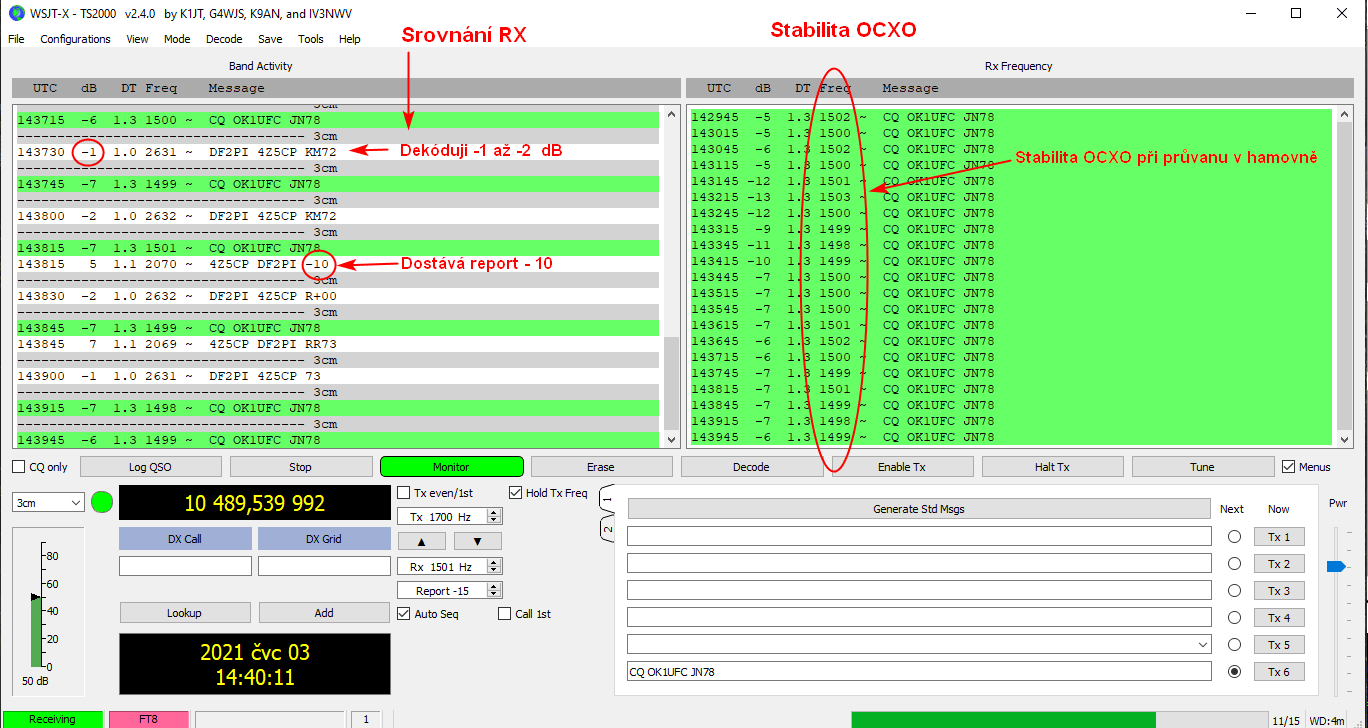Expand the Tx 5 free message dropdown

pyautogui.click(x=1201, y=645)
